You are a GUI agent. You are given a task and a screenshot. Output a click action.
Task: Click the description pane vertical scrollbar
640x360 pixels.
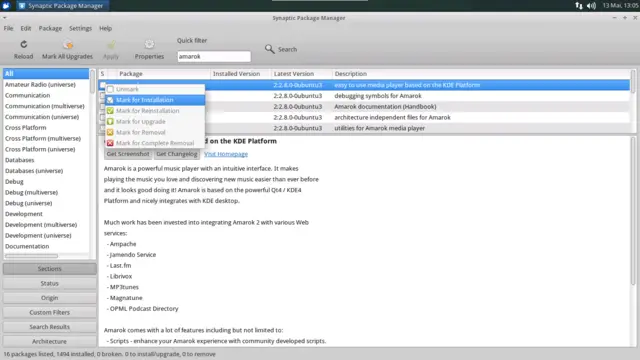pos(633,211)
